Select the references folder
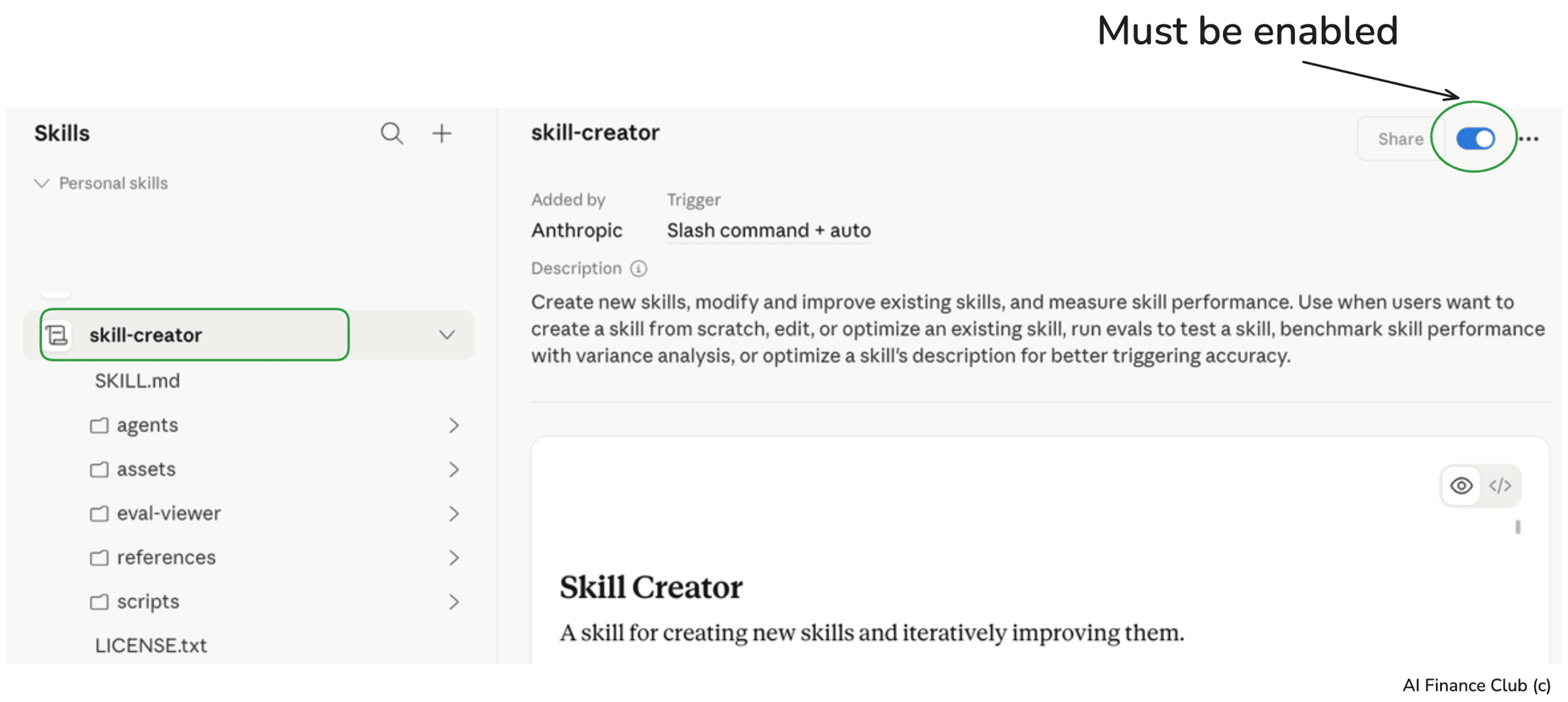Screen dimensions: 1568x702 click(166, 558)
